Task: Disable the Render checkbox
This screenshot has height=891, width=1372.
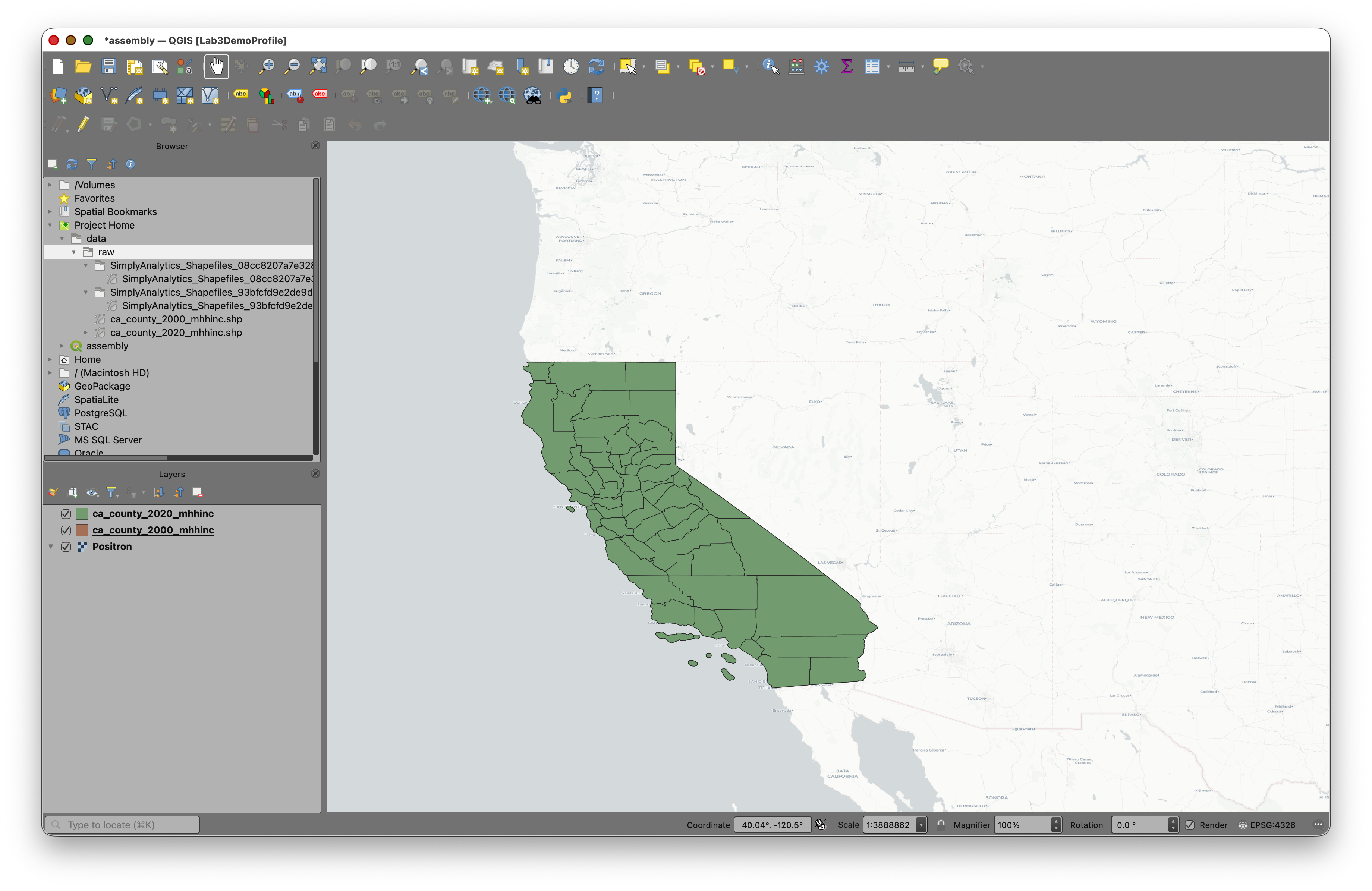Action: coord(1189,825)
